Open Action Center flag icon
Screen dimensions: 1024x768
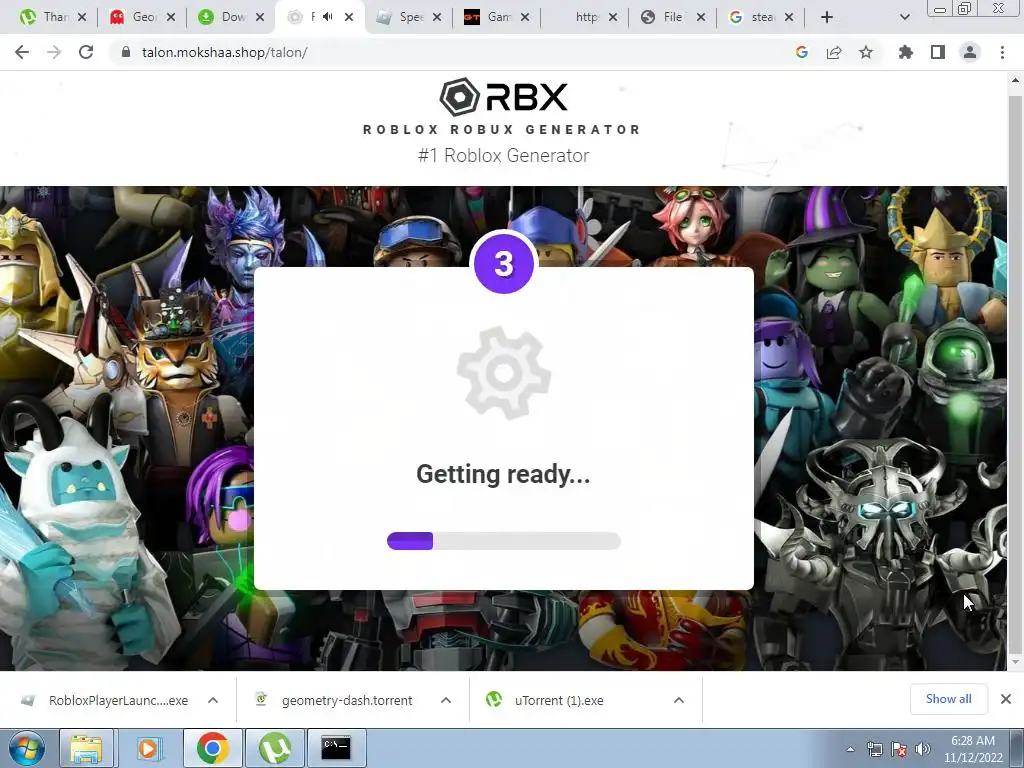coord(899,749)
